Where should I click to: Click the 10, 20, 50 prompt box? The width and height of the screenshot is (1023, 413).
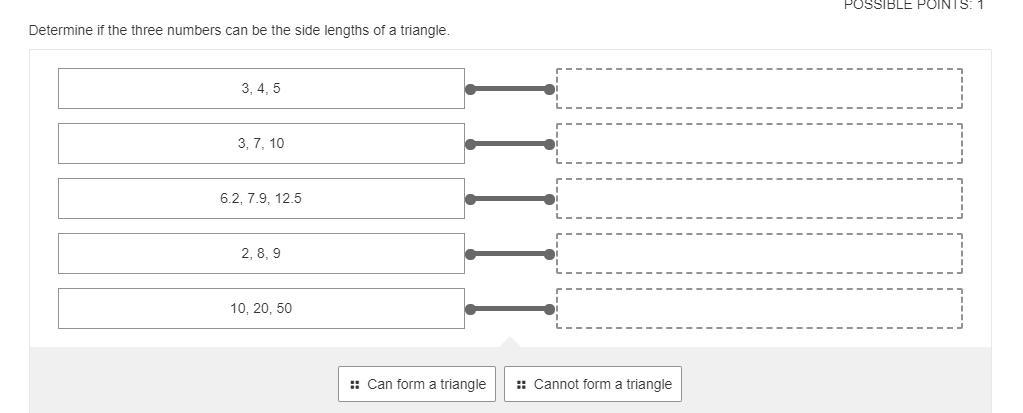pyautogui.click(x=261, y=308)
